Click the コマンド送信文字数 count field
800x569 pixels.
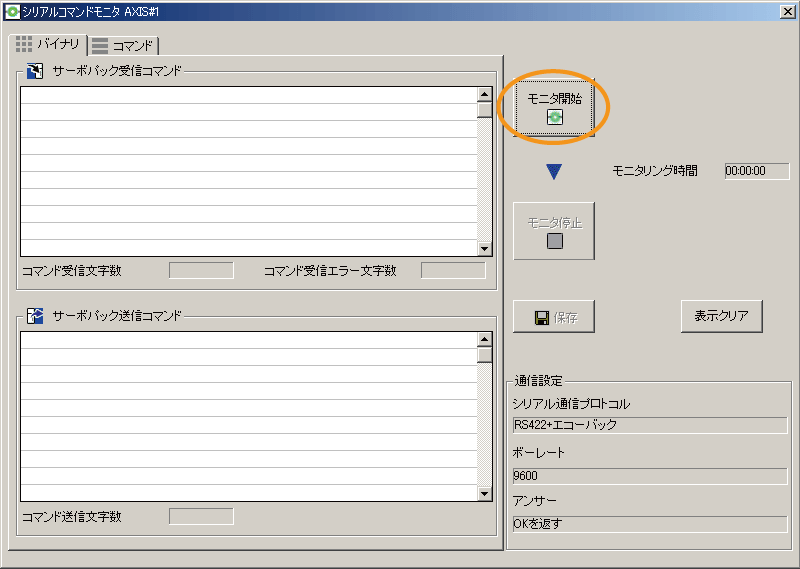201,516
